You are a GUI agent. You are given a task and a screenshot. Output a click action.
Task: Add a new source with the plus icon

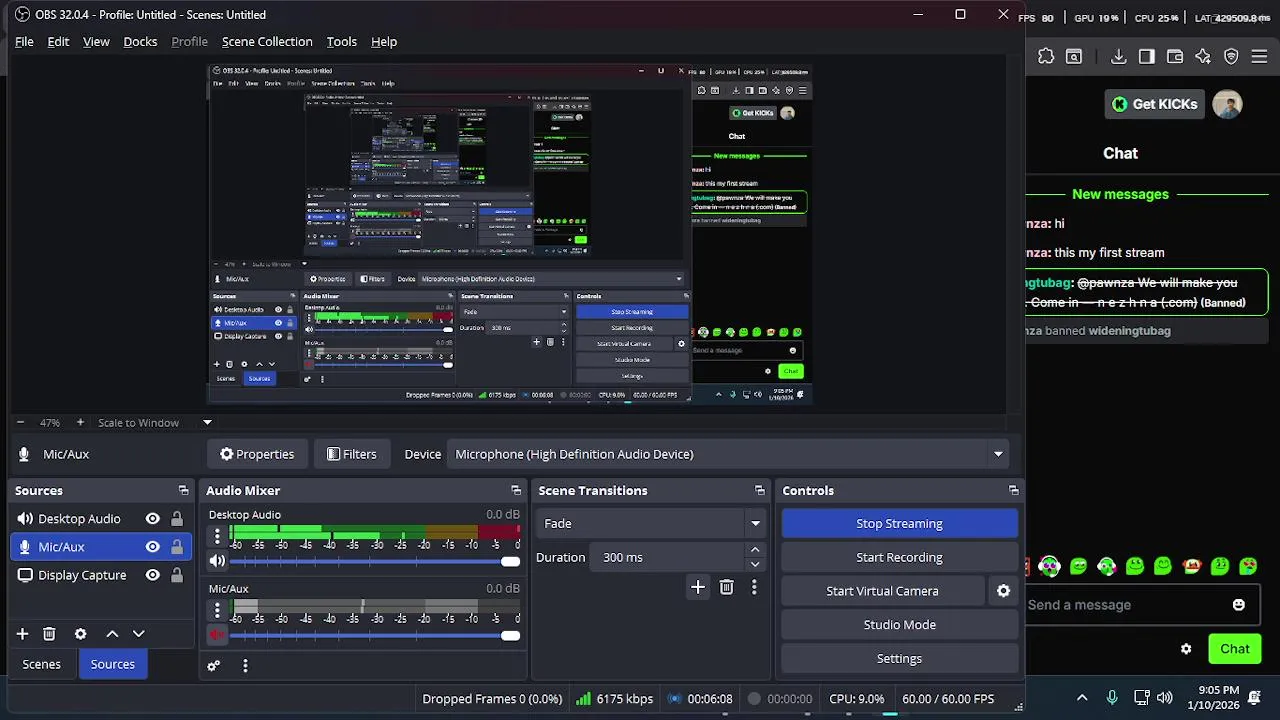(22, 634)
